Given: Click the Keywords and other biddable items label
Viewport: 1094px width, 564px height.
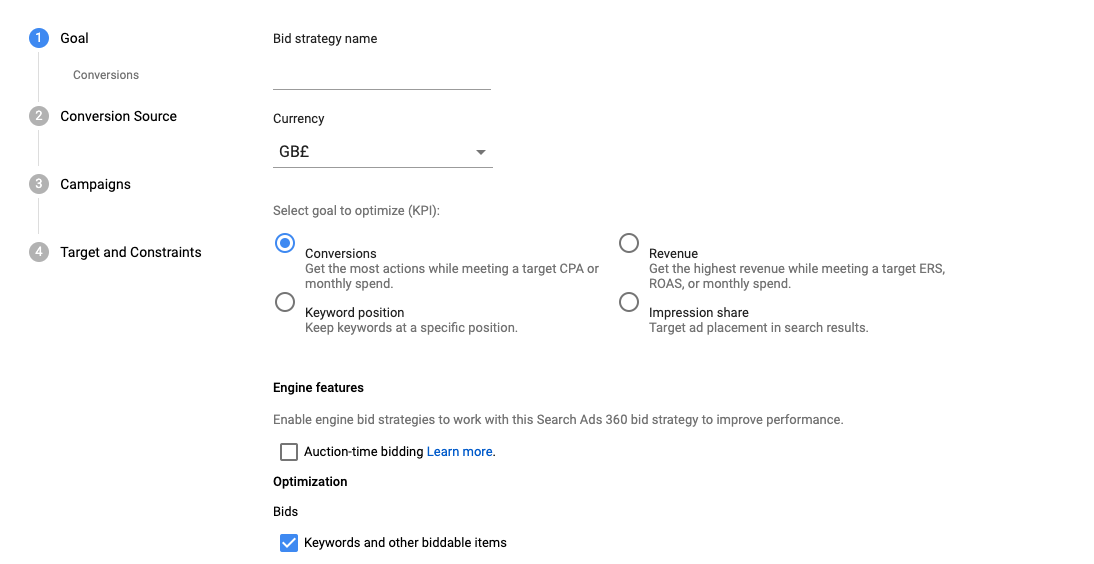Looking at the screenshot, I should (x=405, y=543).
